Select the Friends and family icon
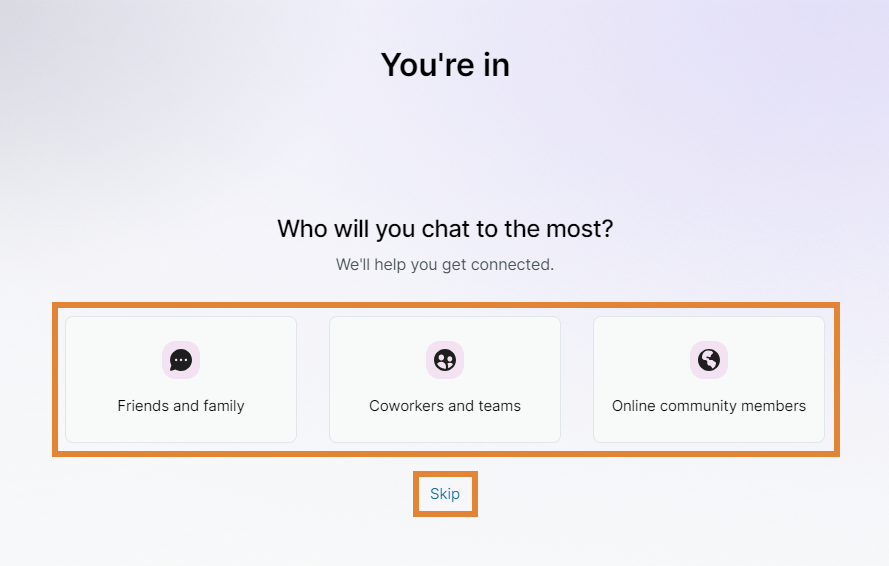889x566 pixels. [181, 360]
